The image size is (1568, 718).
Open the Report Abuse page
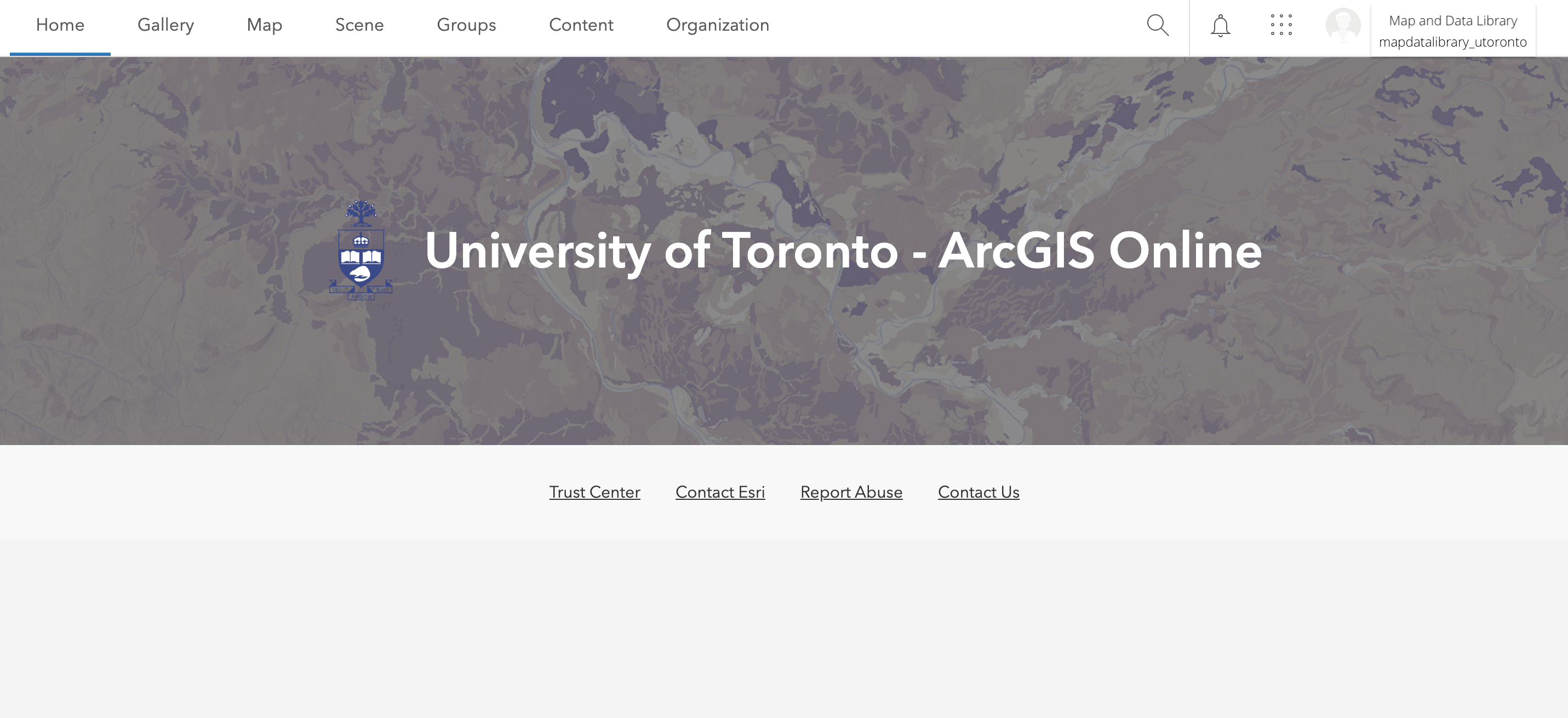851,492
